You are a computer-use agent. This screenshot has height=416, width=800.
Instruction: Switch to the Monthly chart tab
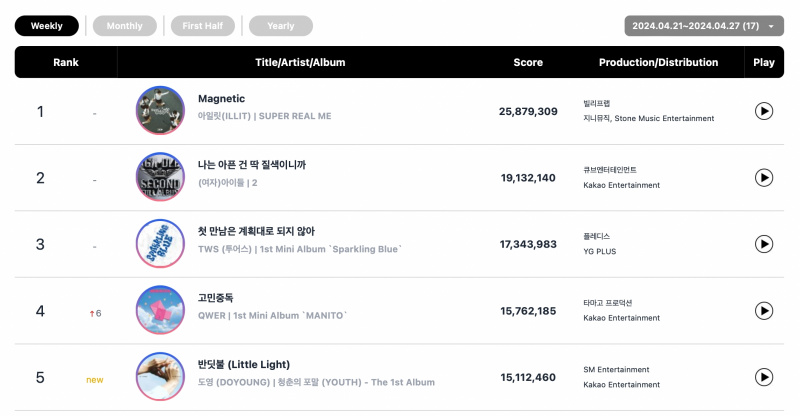124,26
